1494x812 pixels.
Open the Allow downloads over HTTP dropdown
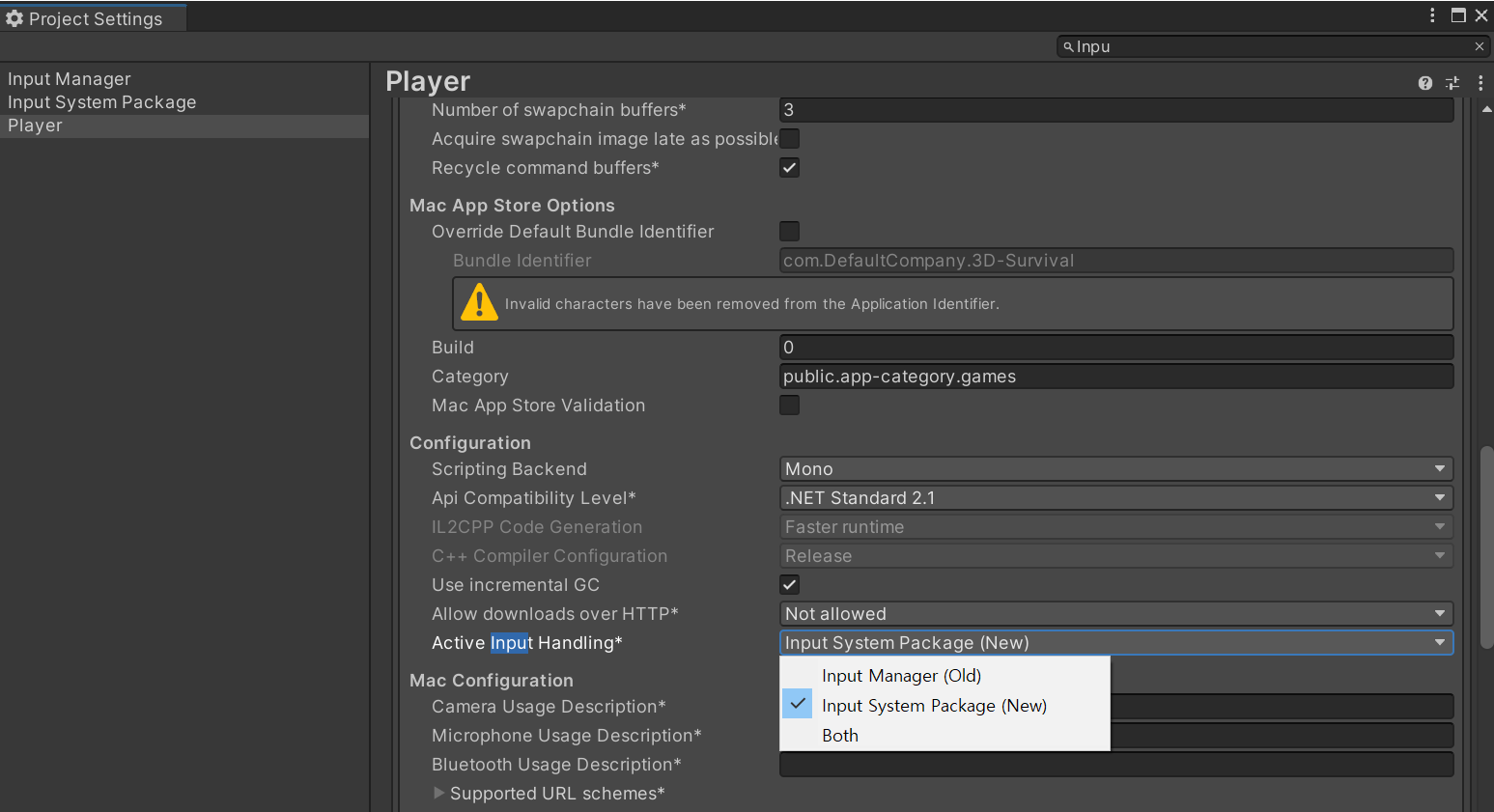click(x=1115, y=614)
